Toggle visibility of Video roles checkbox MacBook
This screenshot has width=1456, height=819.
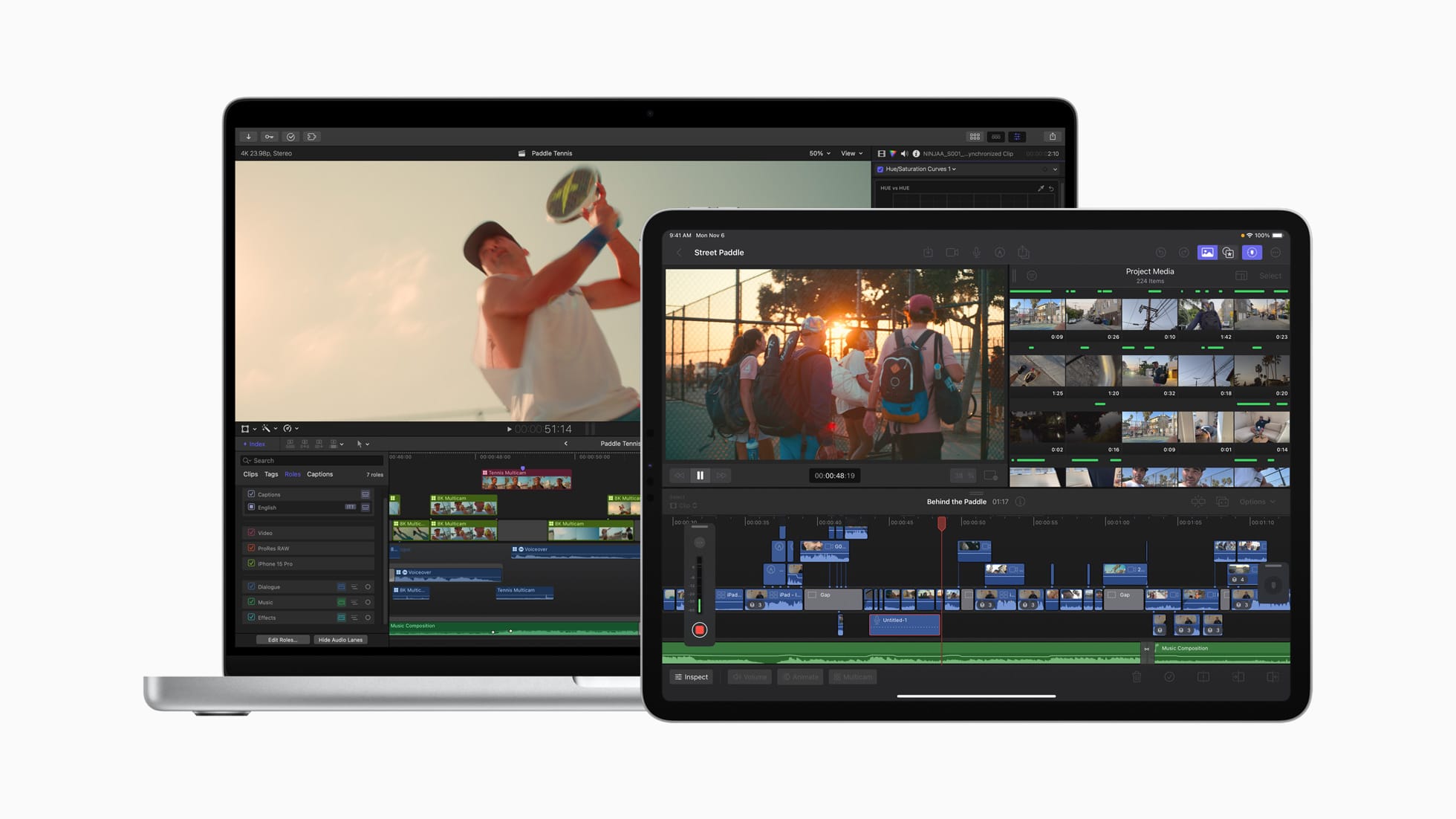coord(251,532)
